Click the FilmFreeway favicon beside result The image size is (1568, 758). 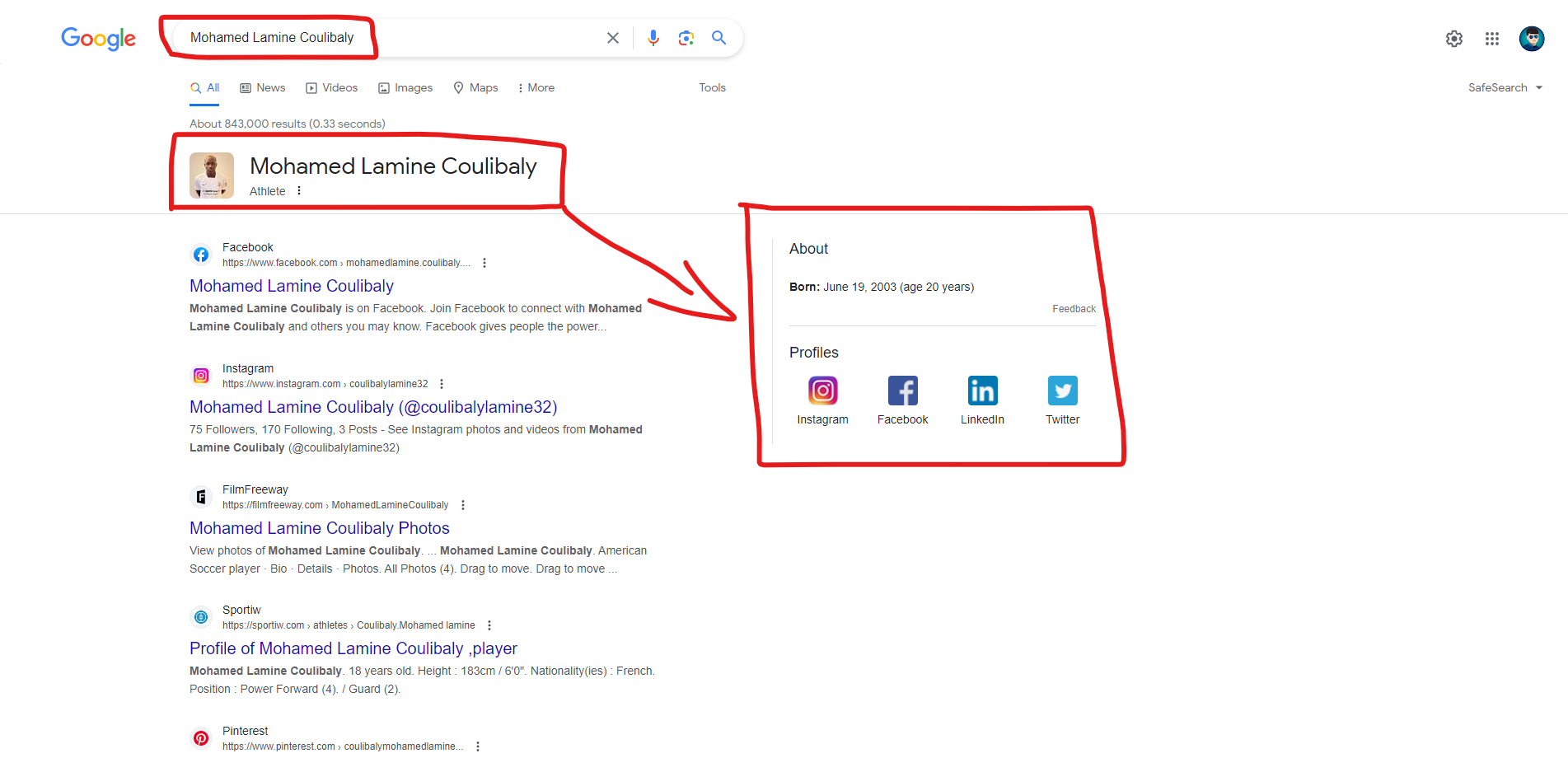point(201,497)
